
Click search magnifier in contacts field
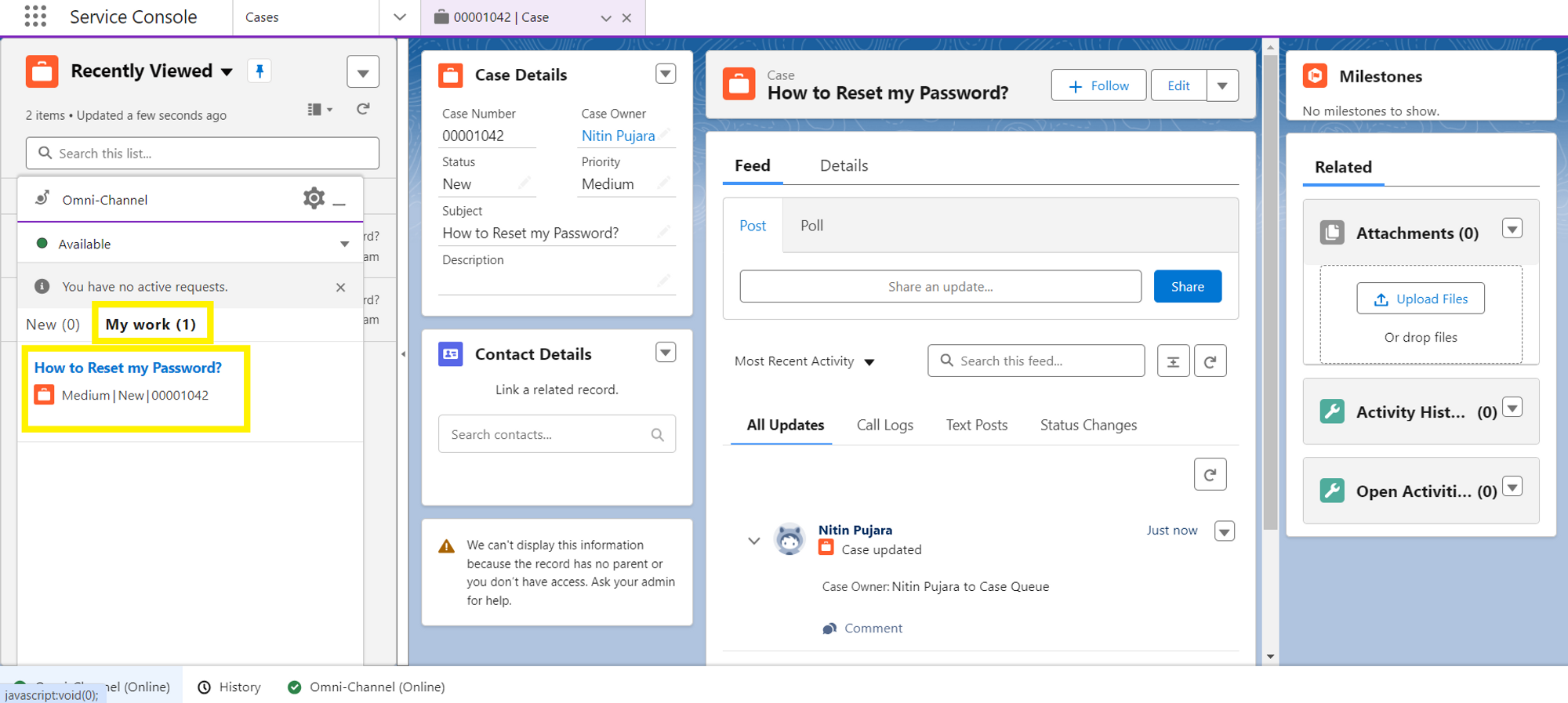(657, 435)
